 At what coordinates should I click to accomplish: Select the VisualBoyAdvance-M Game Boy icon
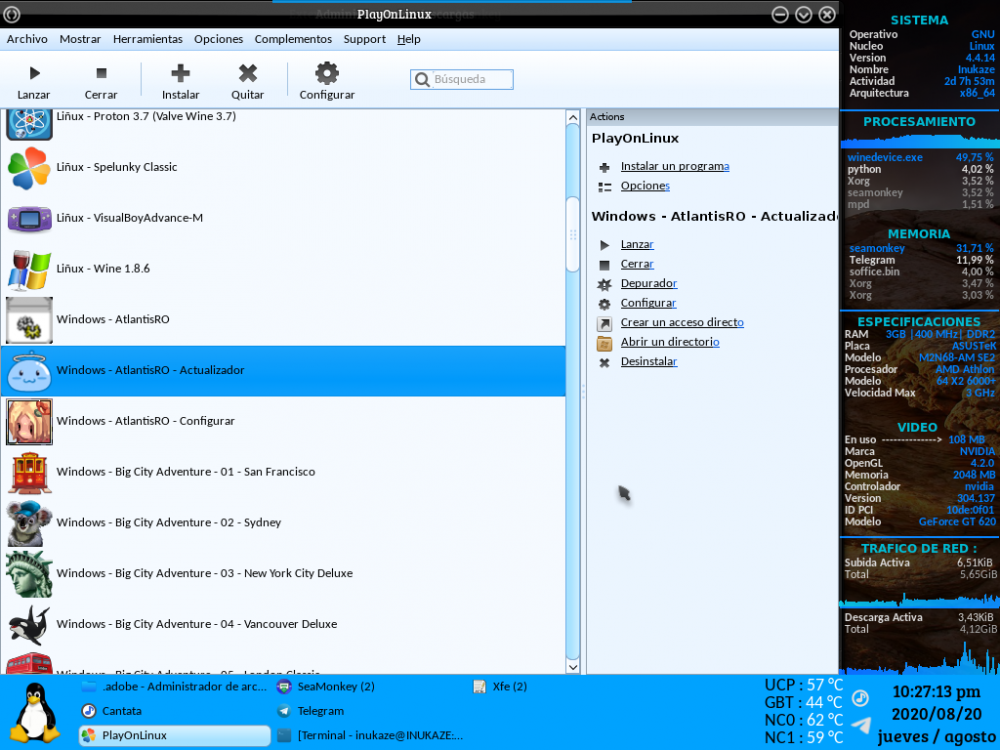click(x=29, y=218)
